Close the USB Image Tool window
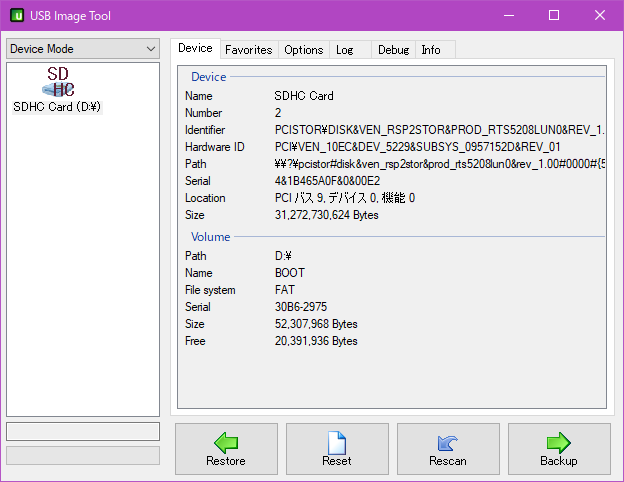This screenshot has height=482, width=624. (600, 16)
